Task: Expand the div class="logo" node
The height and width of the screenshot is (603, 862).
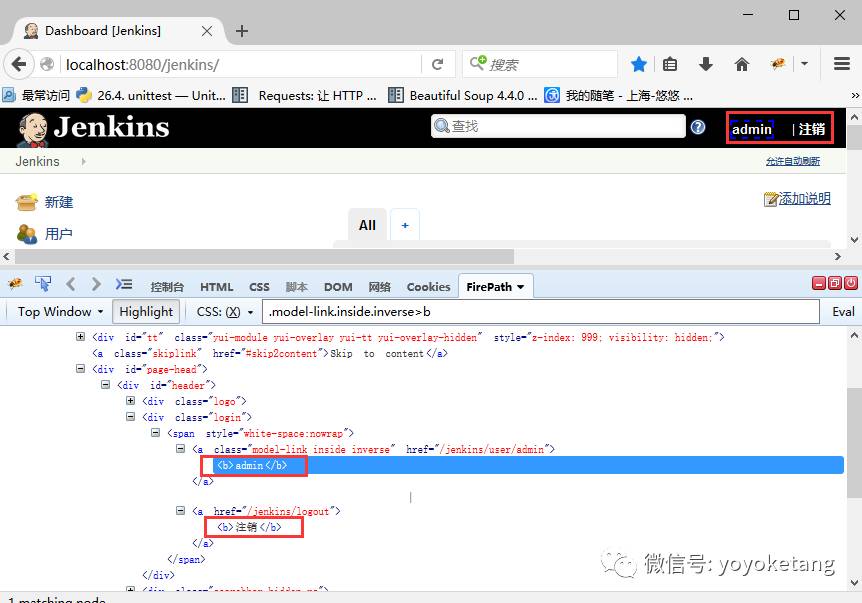Action: tap(130, 400)
